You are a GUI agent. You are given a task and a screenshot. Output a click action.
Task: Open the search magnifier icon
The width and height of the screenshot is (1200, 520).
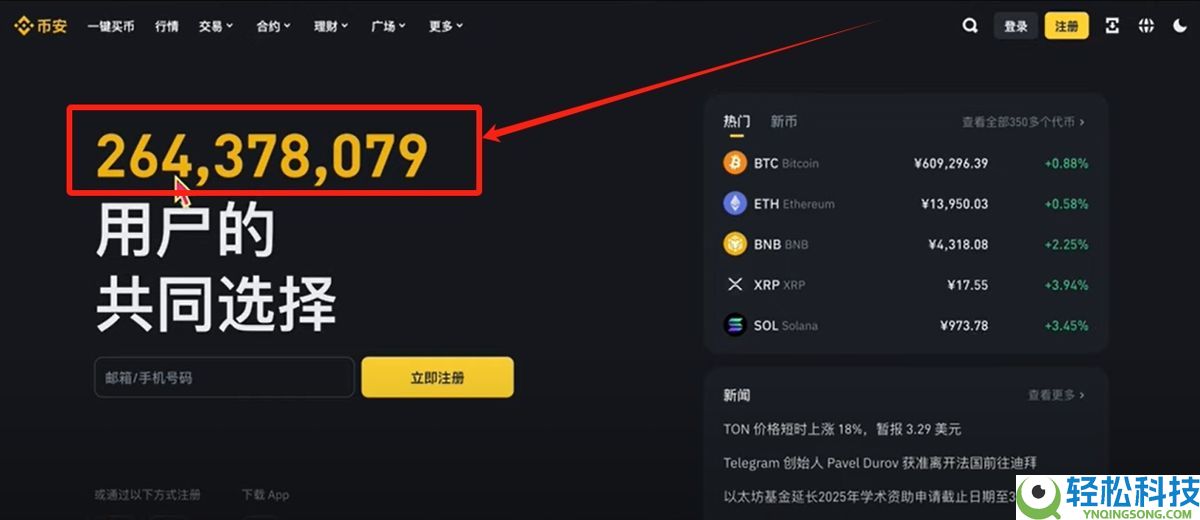pos(970,26)
